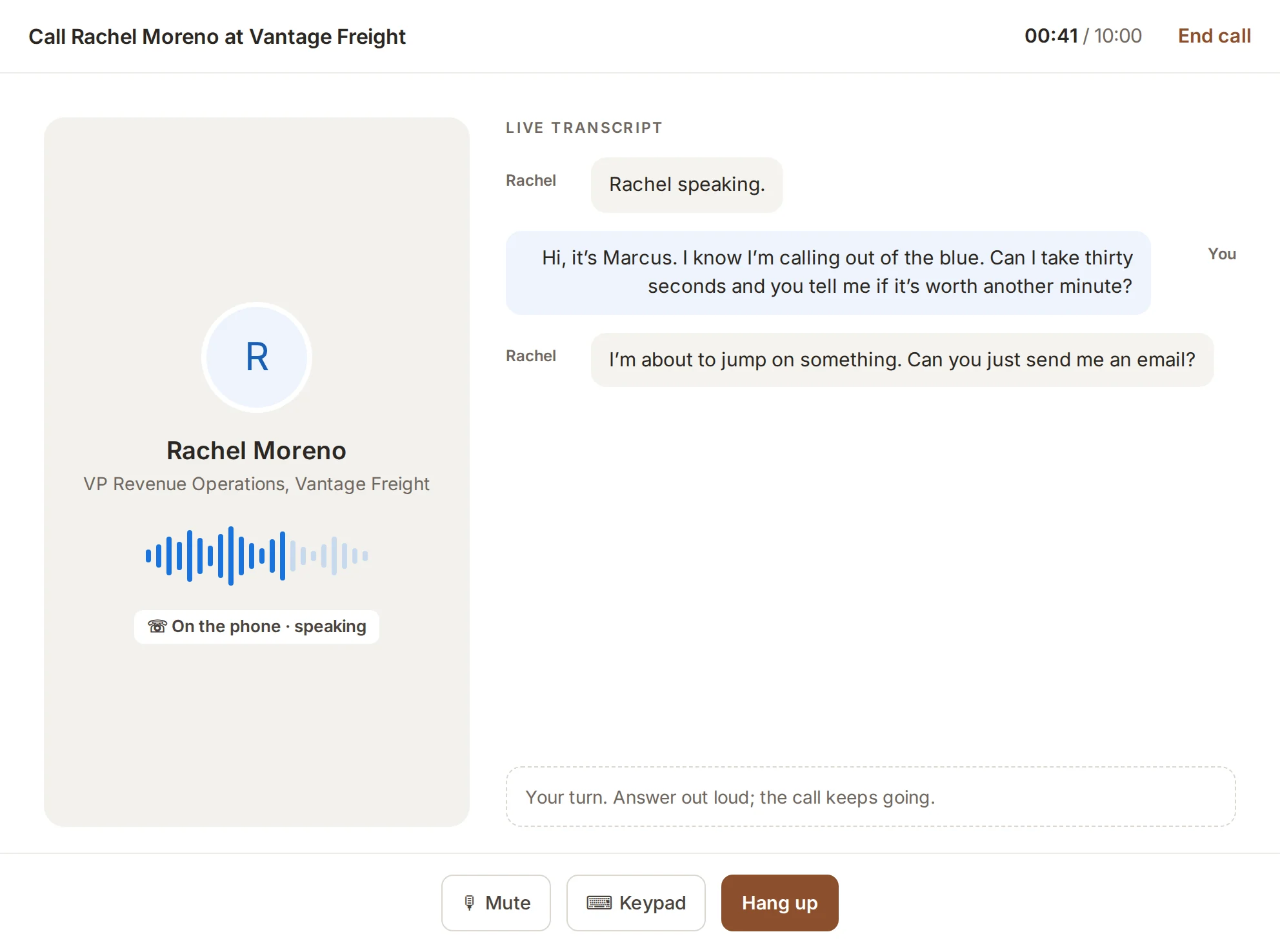The height and width of the screenshot is (952, 1280).
Task: Click Rachel's avatar circle with letter R
Action: (x=257, y=357)
